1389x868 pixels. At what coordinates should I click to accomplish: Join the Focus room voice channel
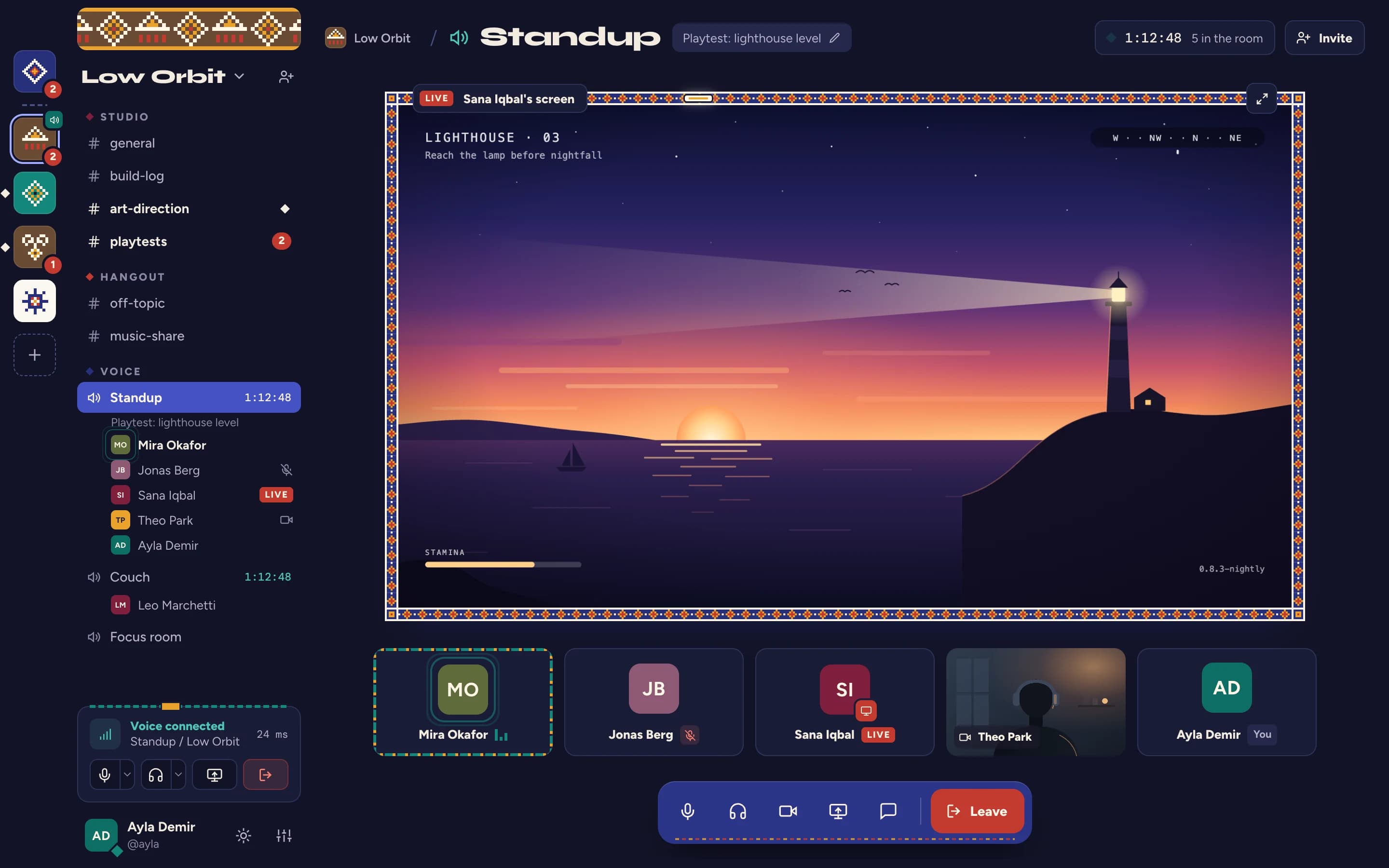pyautogui.click(x=189, y=637)
